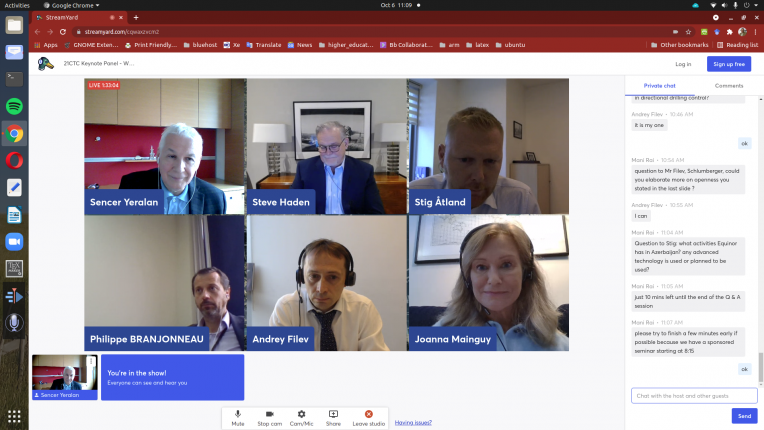Mute the microphone in the studio toolbar
This screenshot has width=764, height=430.
pos(238,415)
